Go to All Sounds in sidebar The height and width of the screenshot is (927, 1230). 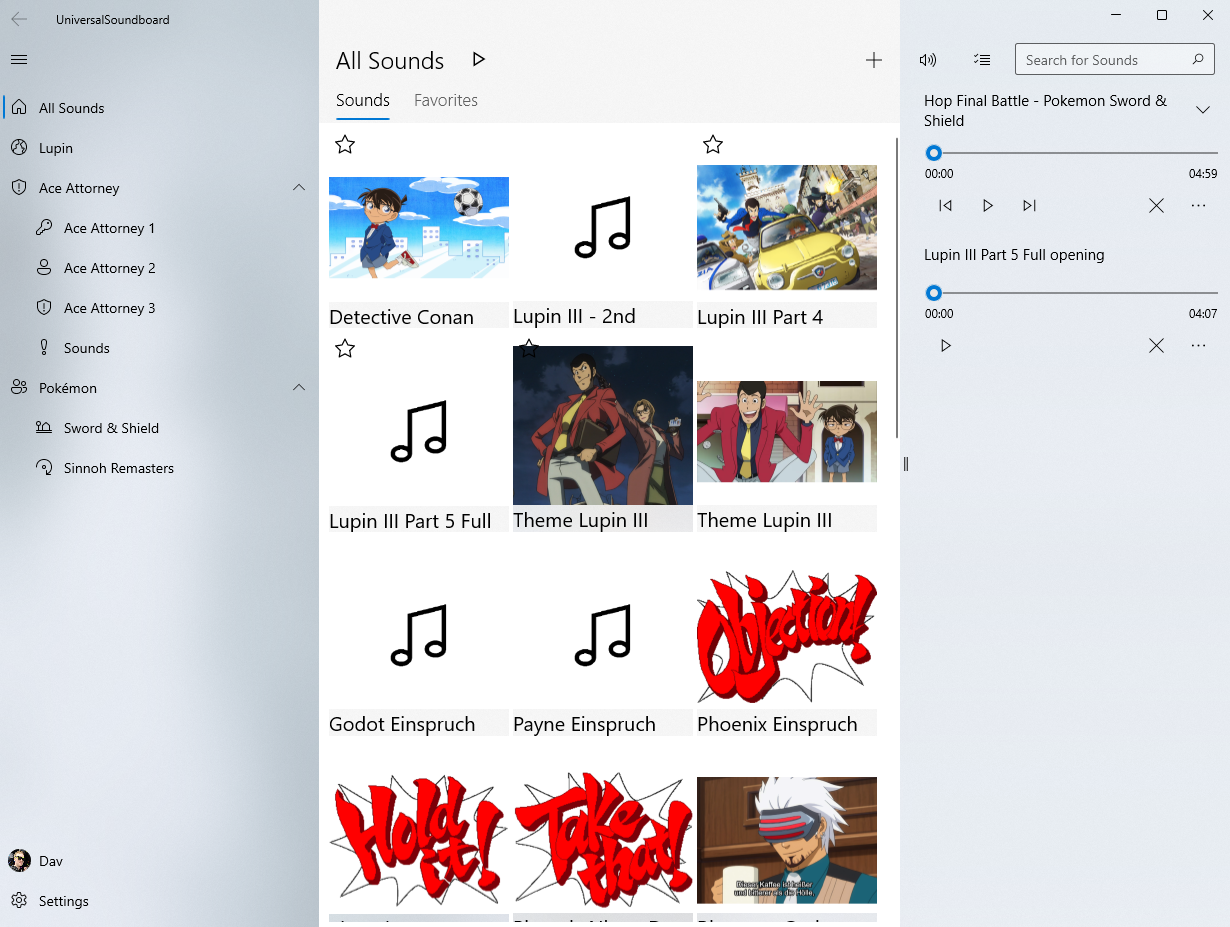pos(160,108)
